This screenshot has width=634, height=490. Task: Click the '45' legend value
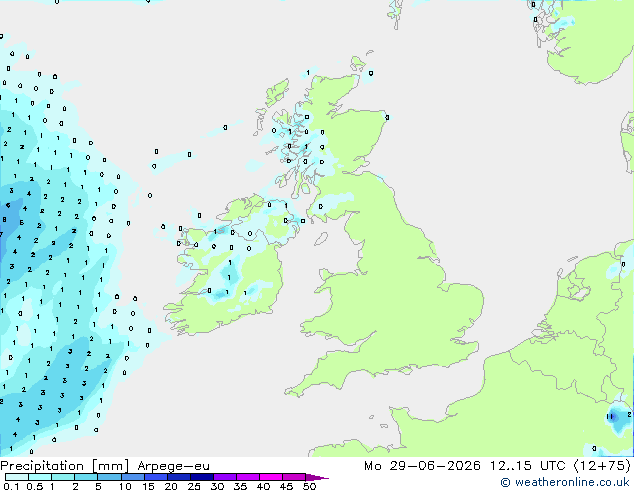(286, 486)
